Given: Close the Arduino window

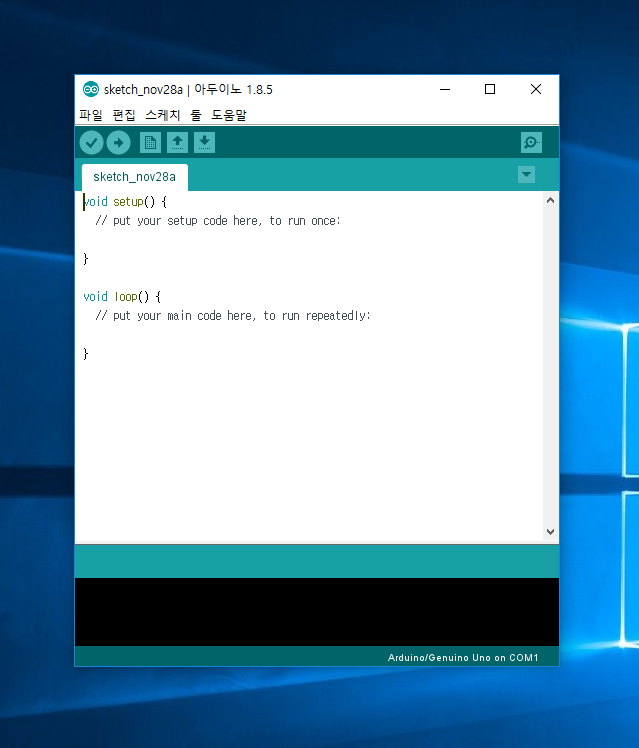Looking at the screenshot, I should (x=536, y=89).
